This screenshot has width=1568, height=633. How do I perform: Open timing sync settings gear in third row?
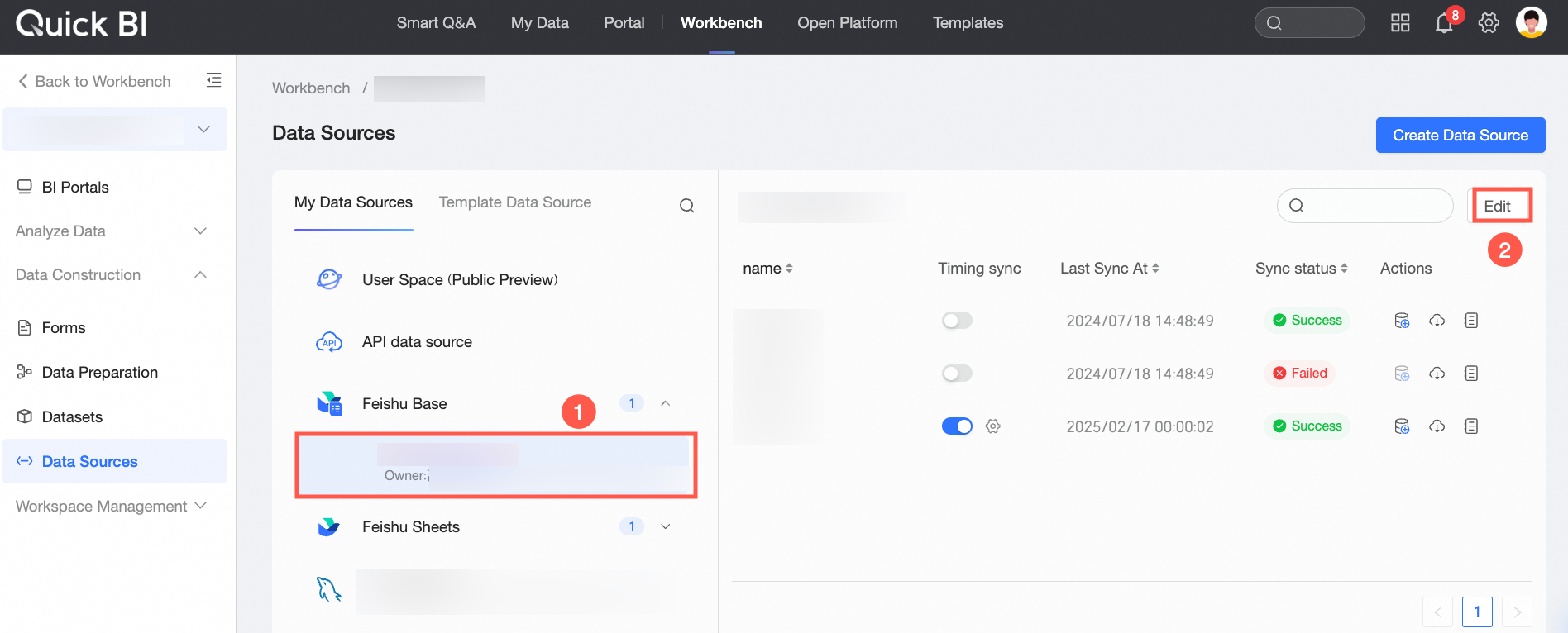pyautogui.click(x=993, y=426)
